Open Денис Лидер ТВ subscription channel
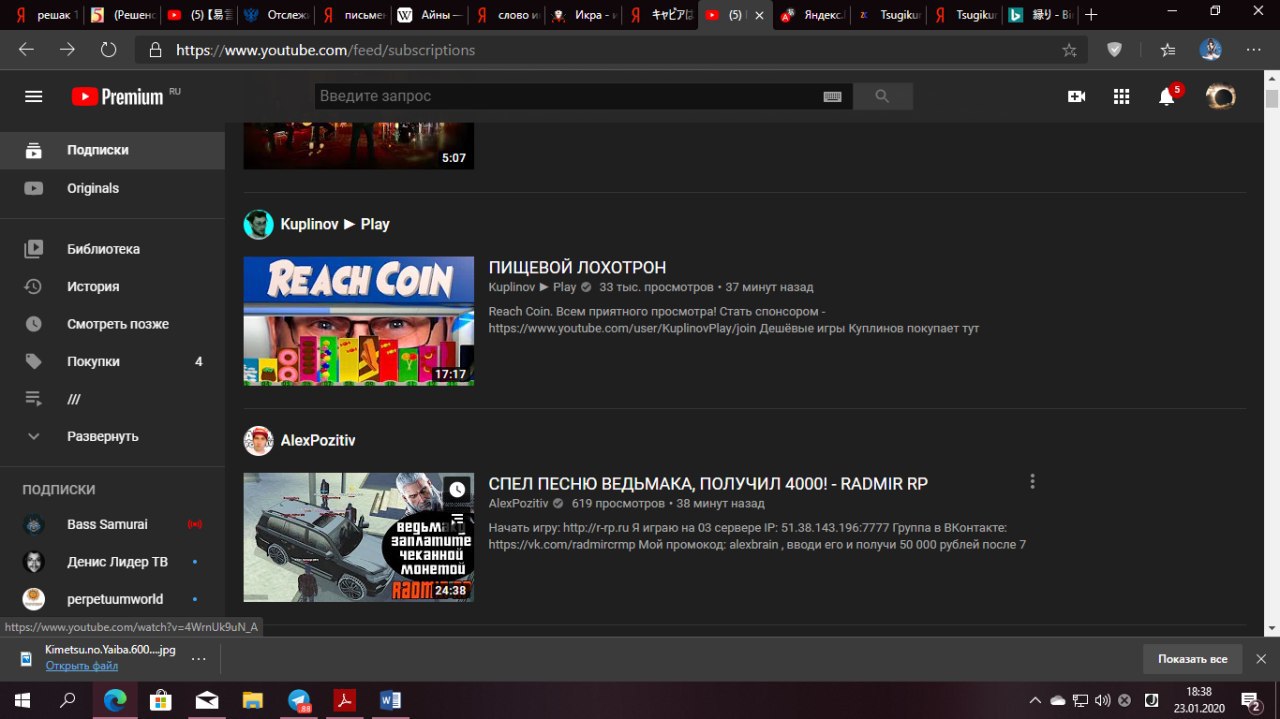This screenshot has height=719, width=1280. tap(112, 562)
